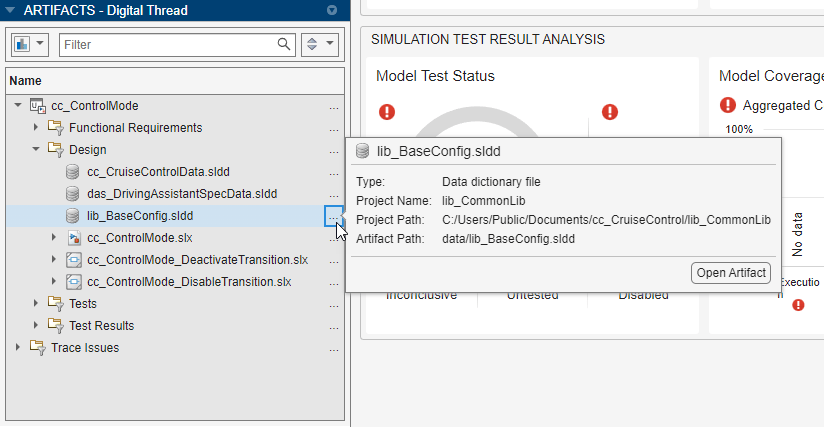Viewport: 824px width, 427px height.
Task: Expand cc_ControlMode_DisableTransition.slx node
Action: 53,282
